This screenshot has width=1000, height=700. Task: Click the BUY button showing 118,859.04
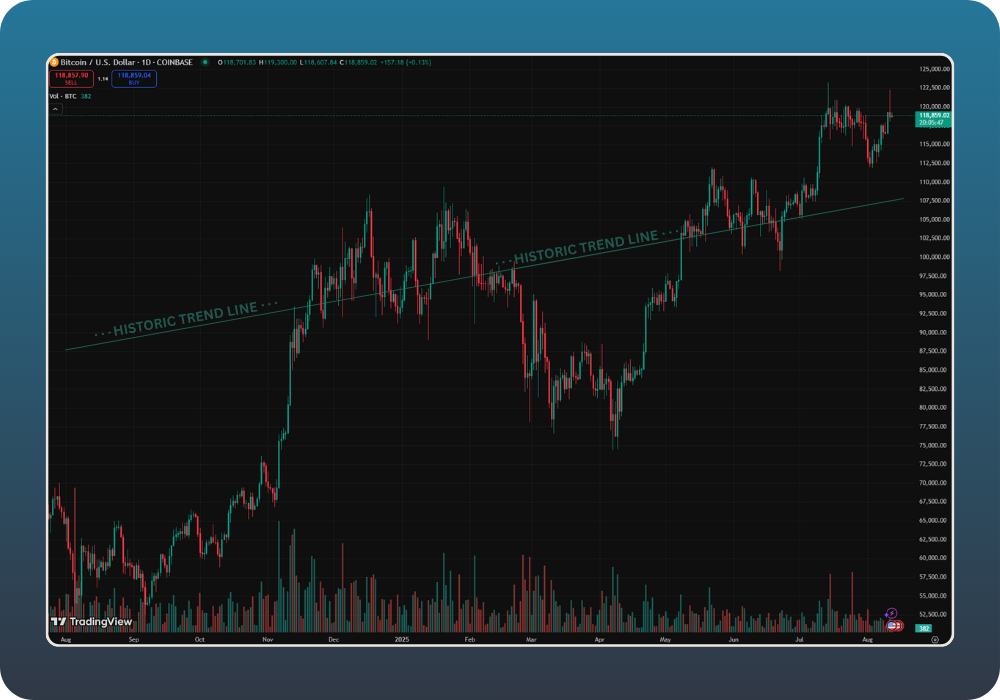(135, 78)
